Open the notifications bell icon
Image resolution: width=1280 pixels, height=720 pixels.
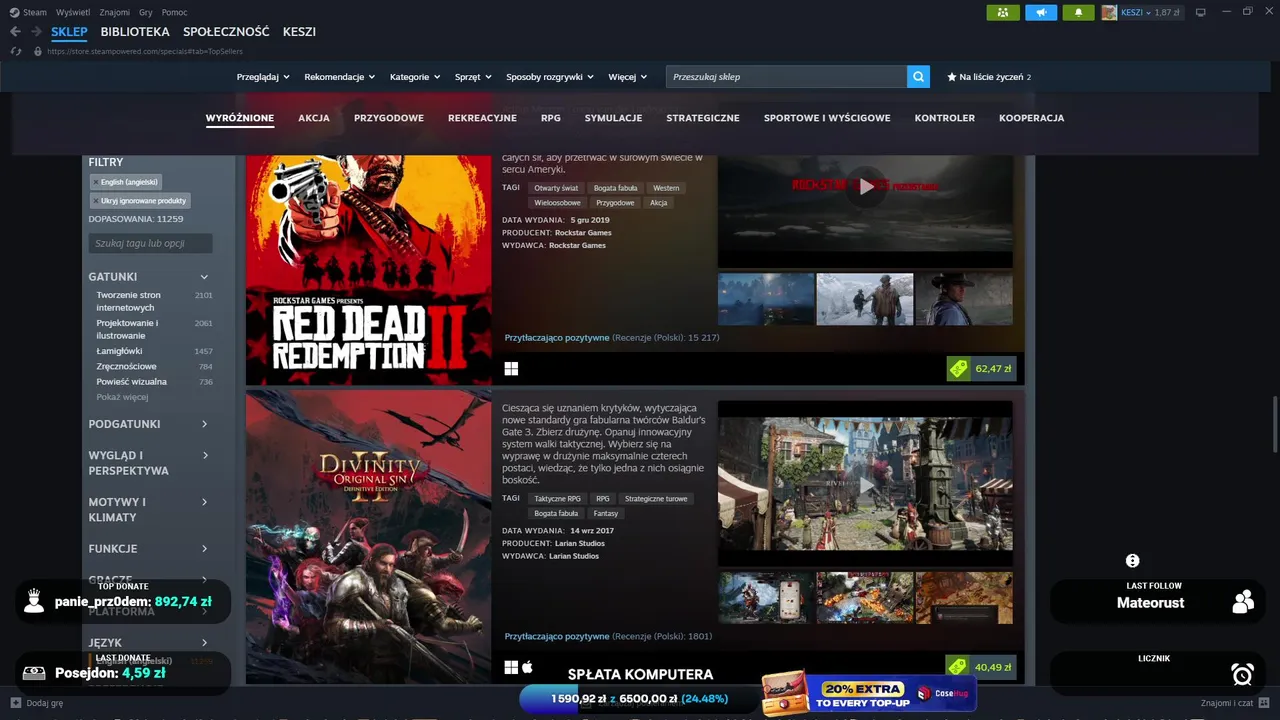click(x=1079, y=13)
